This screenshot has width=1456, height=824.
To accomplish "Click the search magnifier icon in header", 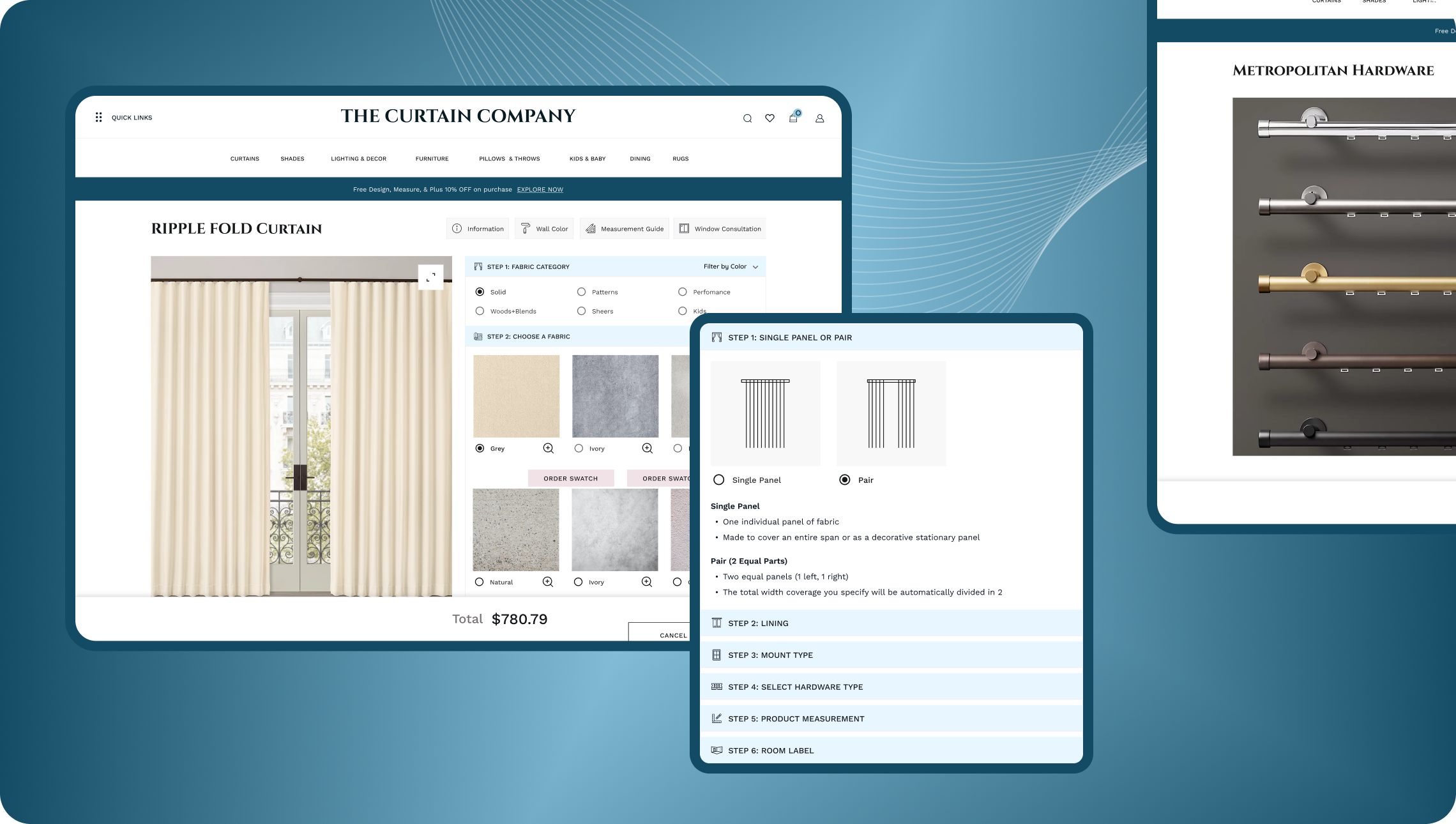I will pyautogui.click(x=747, y=118).
